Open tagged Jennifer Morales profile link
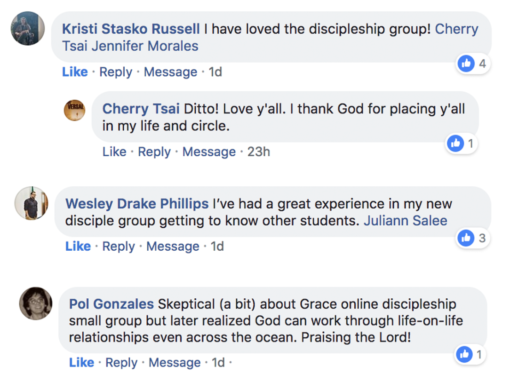The width and height of the screenshot is (510, 382). (x=145, y=46)
